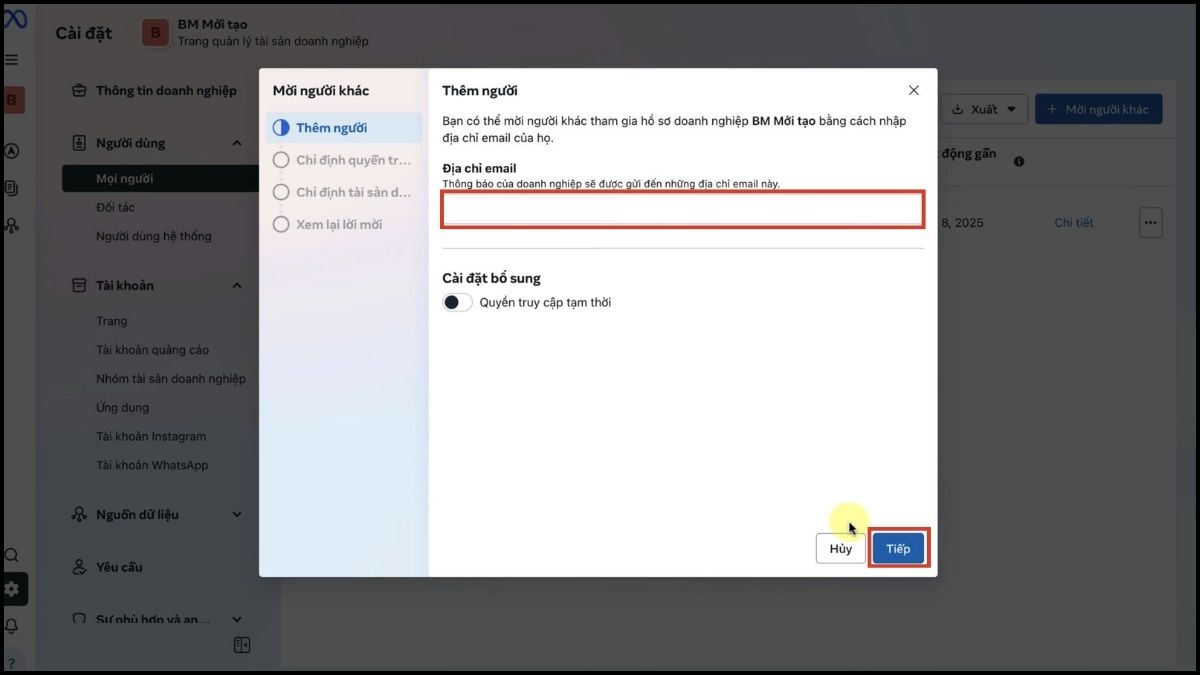The width and height of the screenshot is (1200, 675).
Task: Expand the Sự phù hợp và an... section
Action: click(237, 620)
